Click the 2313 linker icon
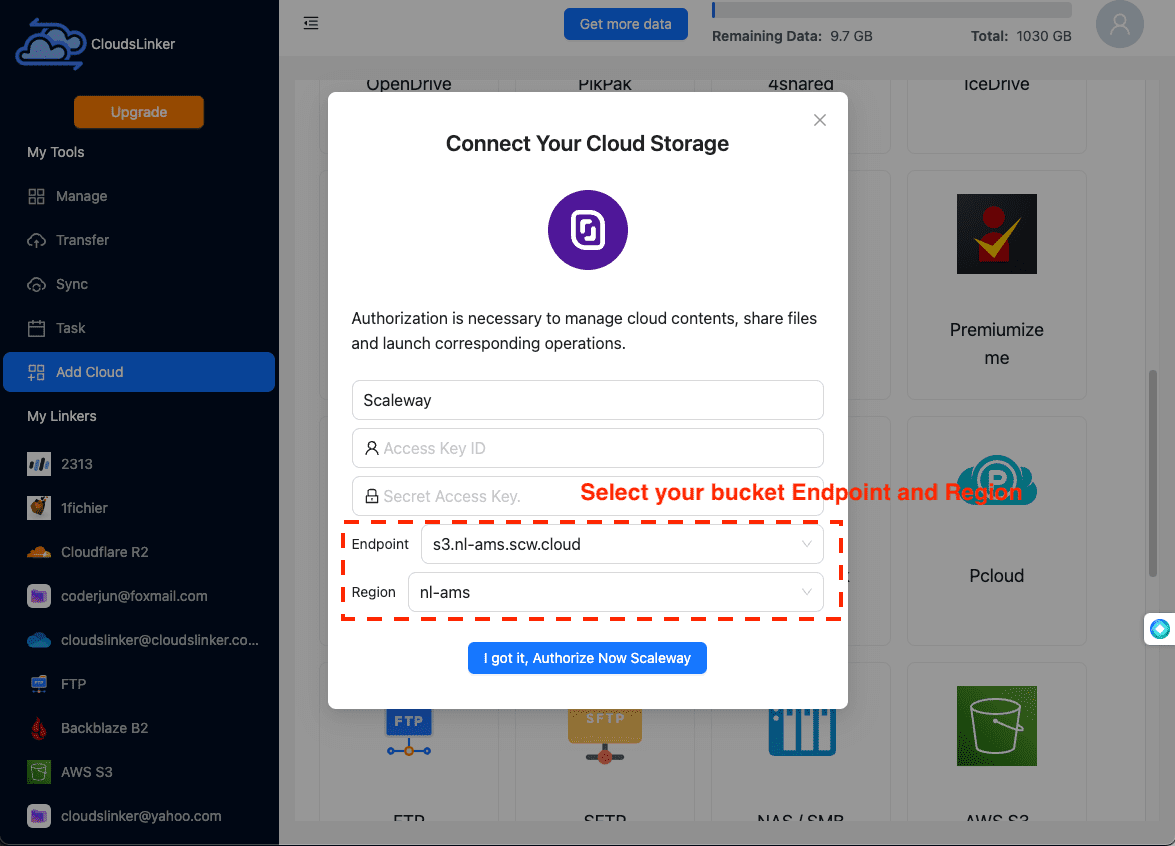The image size is (1175, 846). coord(39,464)
